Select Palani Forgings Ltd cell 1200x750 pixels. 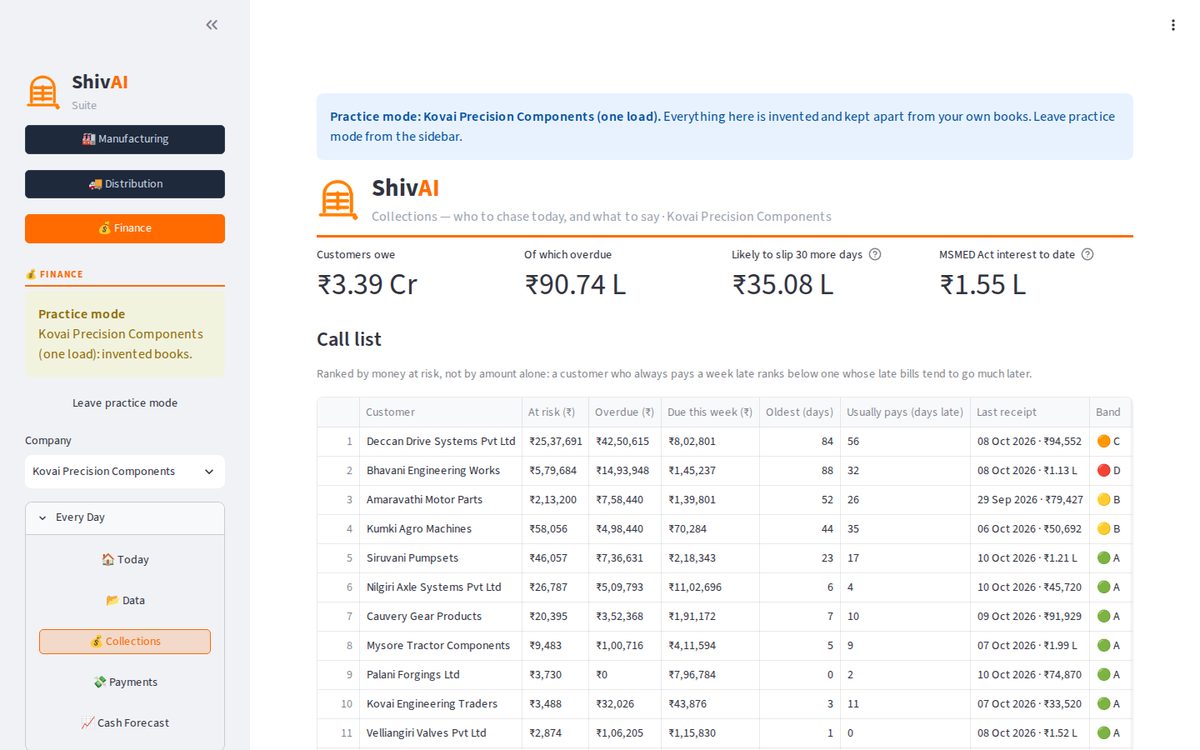click(441, 675)
